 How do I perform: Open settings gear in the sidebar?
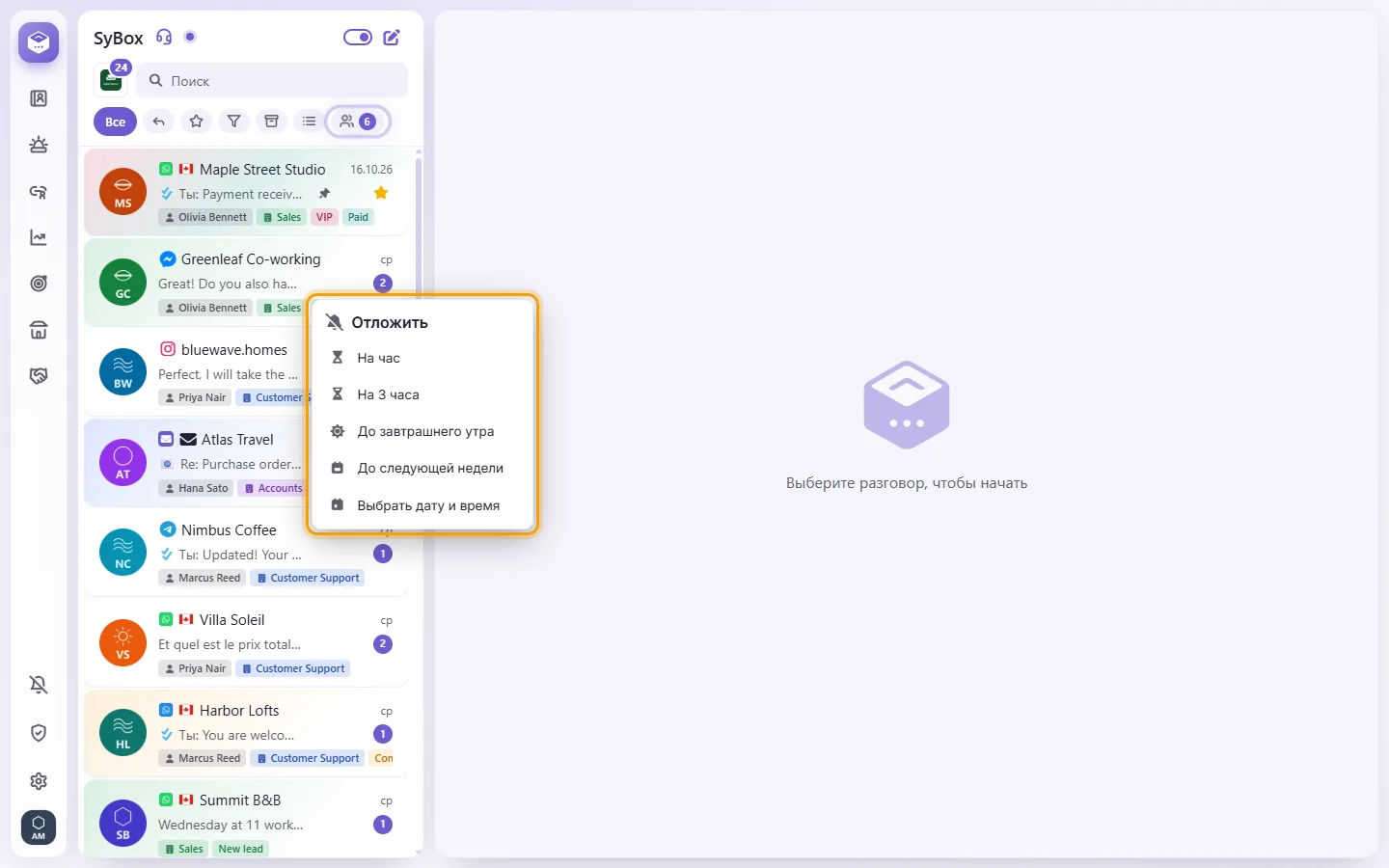pyautogui.click(x=39, y=781)
